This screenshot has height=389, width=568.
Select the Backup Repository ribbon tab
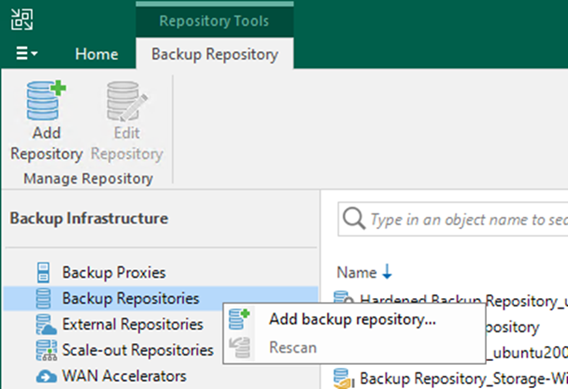(x=215, y=54)
